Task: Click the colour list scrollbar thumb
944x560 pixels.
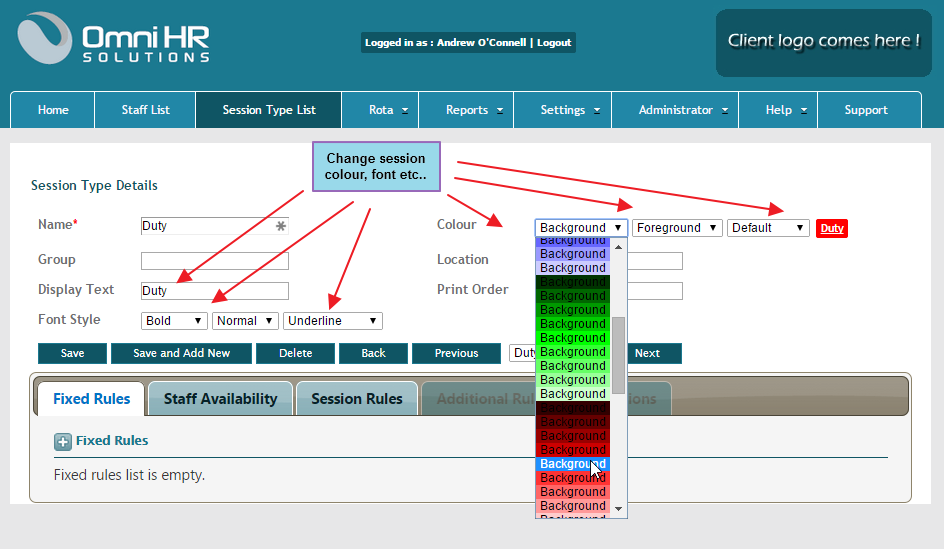Action: tap(618, 355)
